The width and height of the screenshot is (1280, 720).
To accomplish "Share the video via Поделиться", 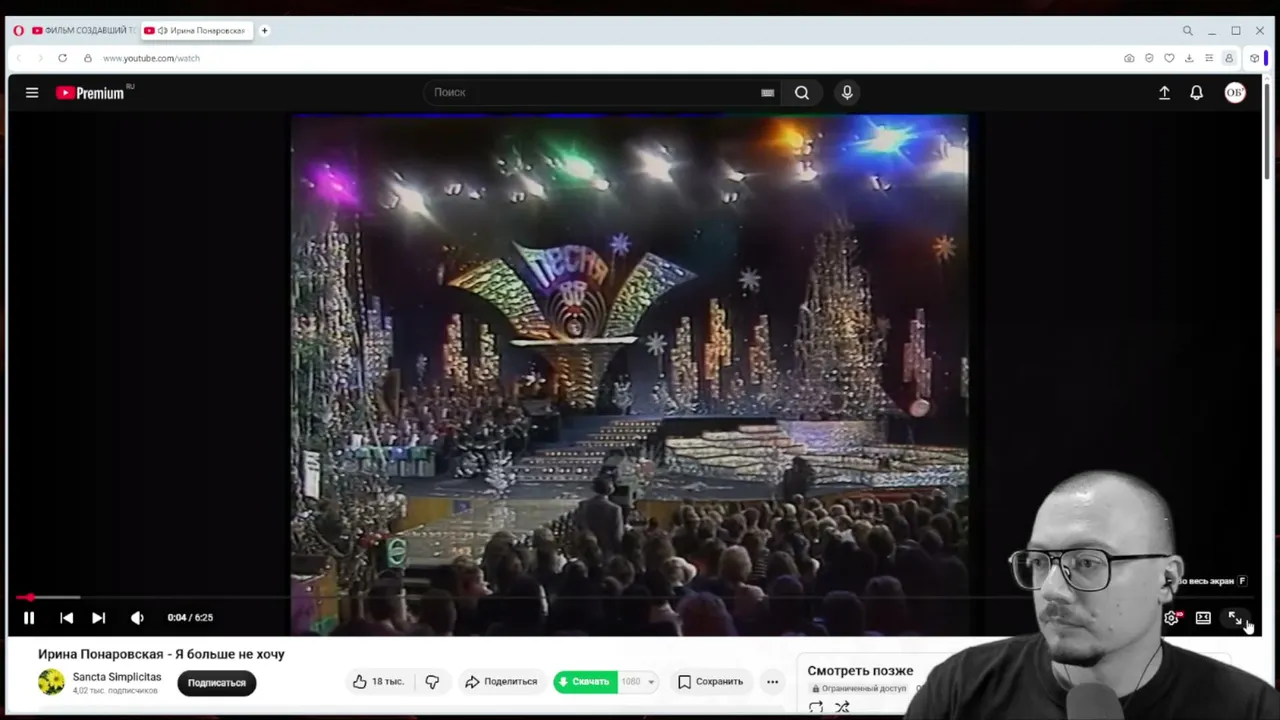I will point(501,682).
